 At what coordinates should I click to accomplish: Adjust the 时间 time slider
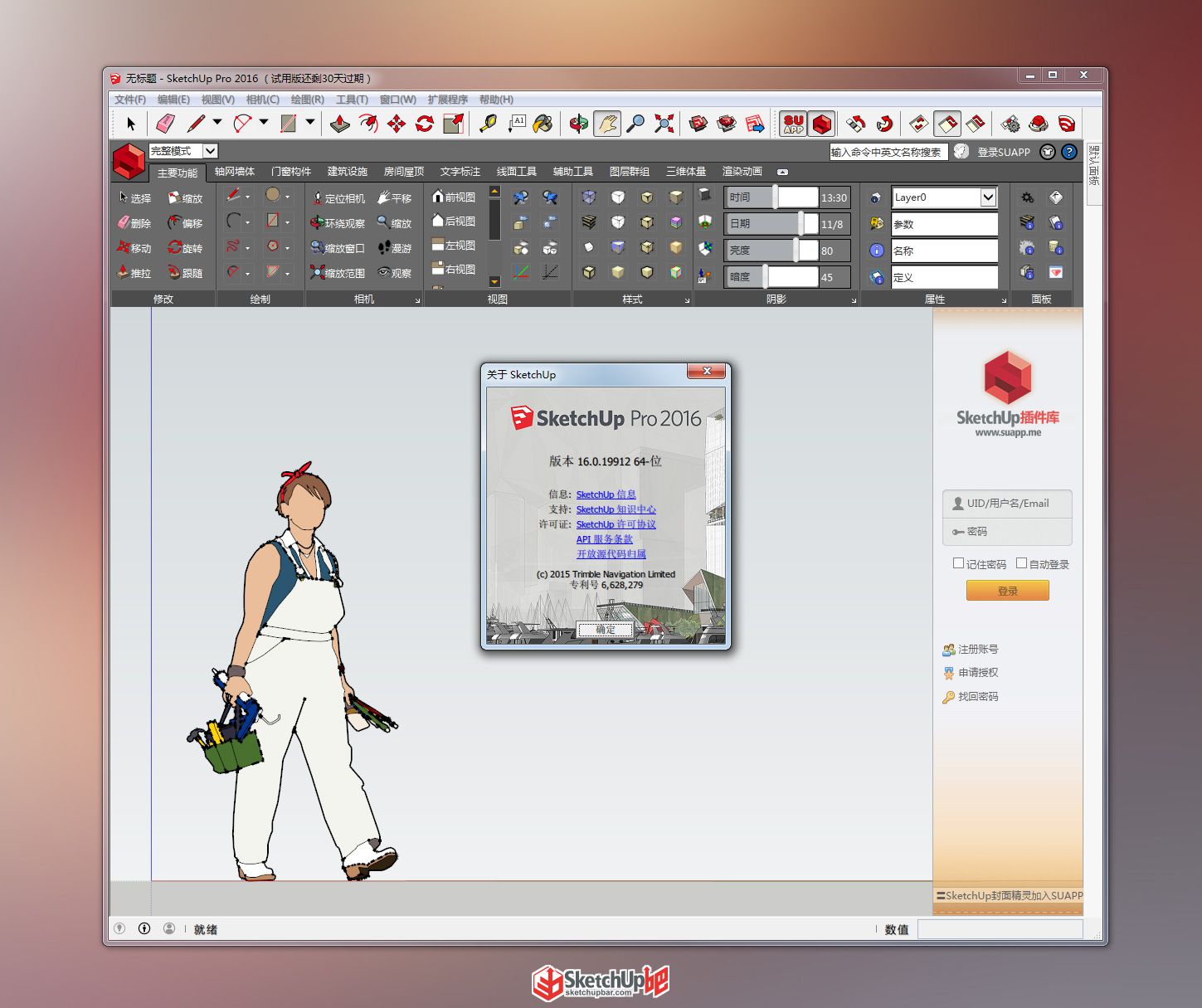click(x=775, y=197)
